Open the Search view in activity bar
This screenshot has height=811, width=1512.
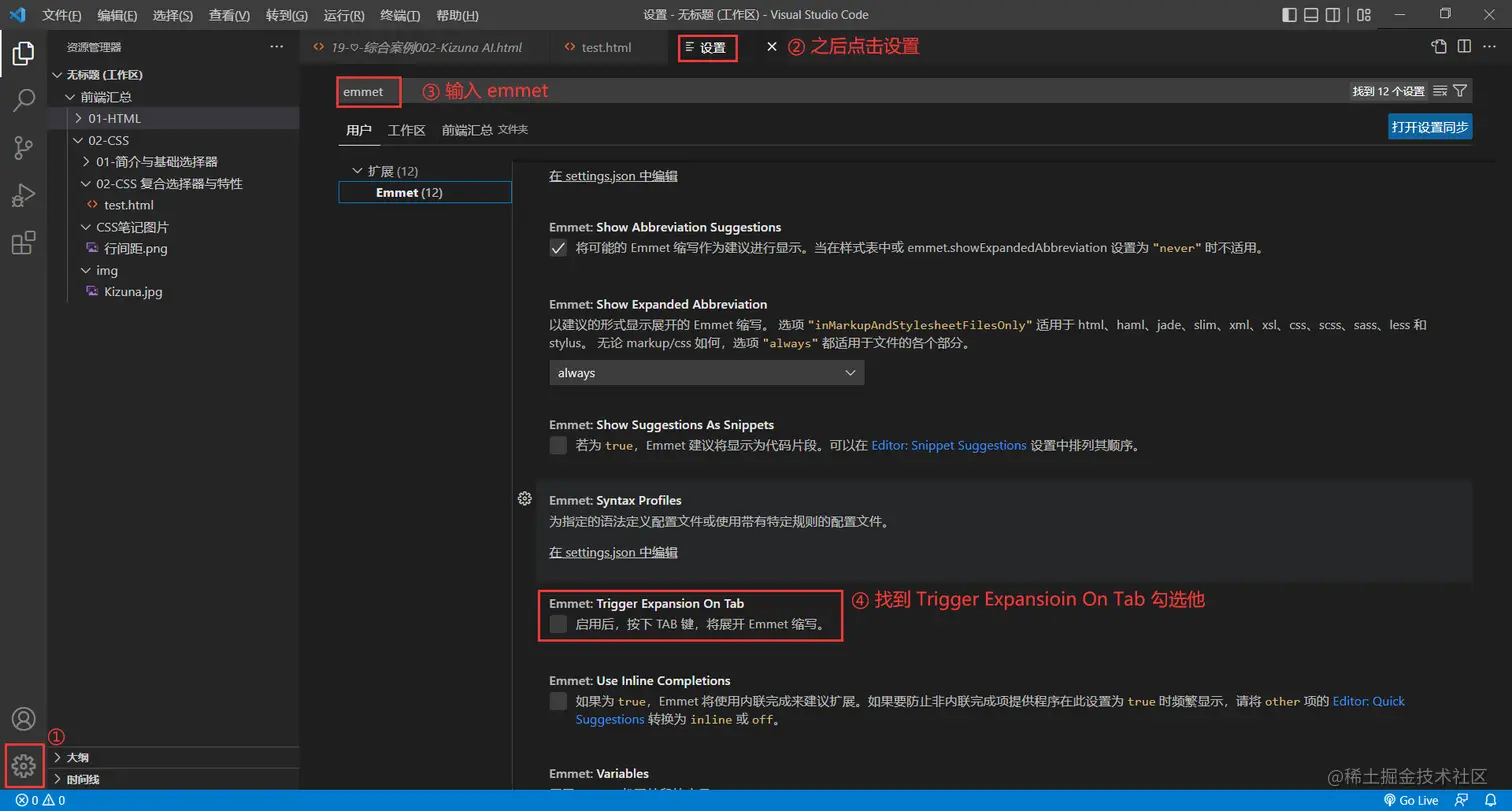(x=23, y=100)
